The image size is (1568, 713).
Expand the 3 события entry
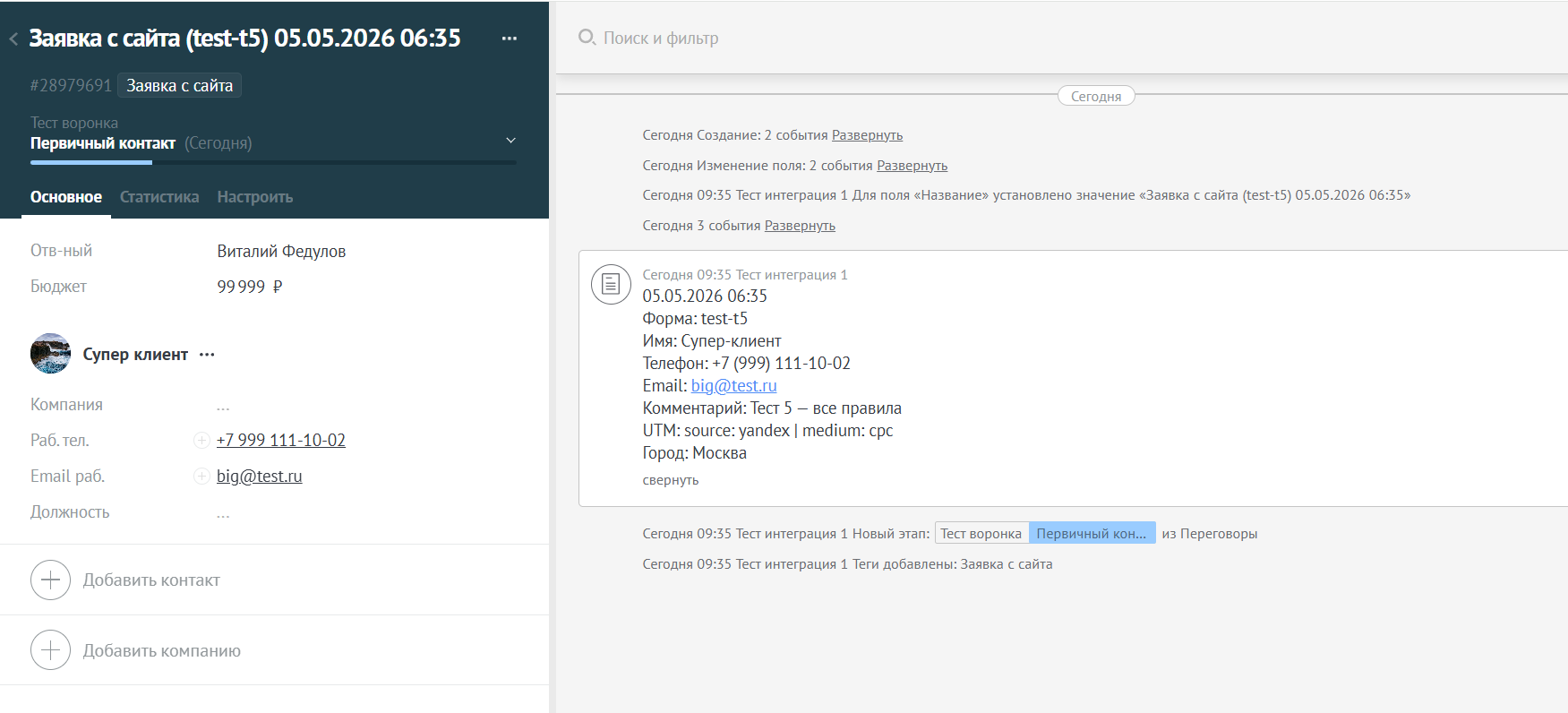[800, 226]
